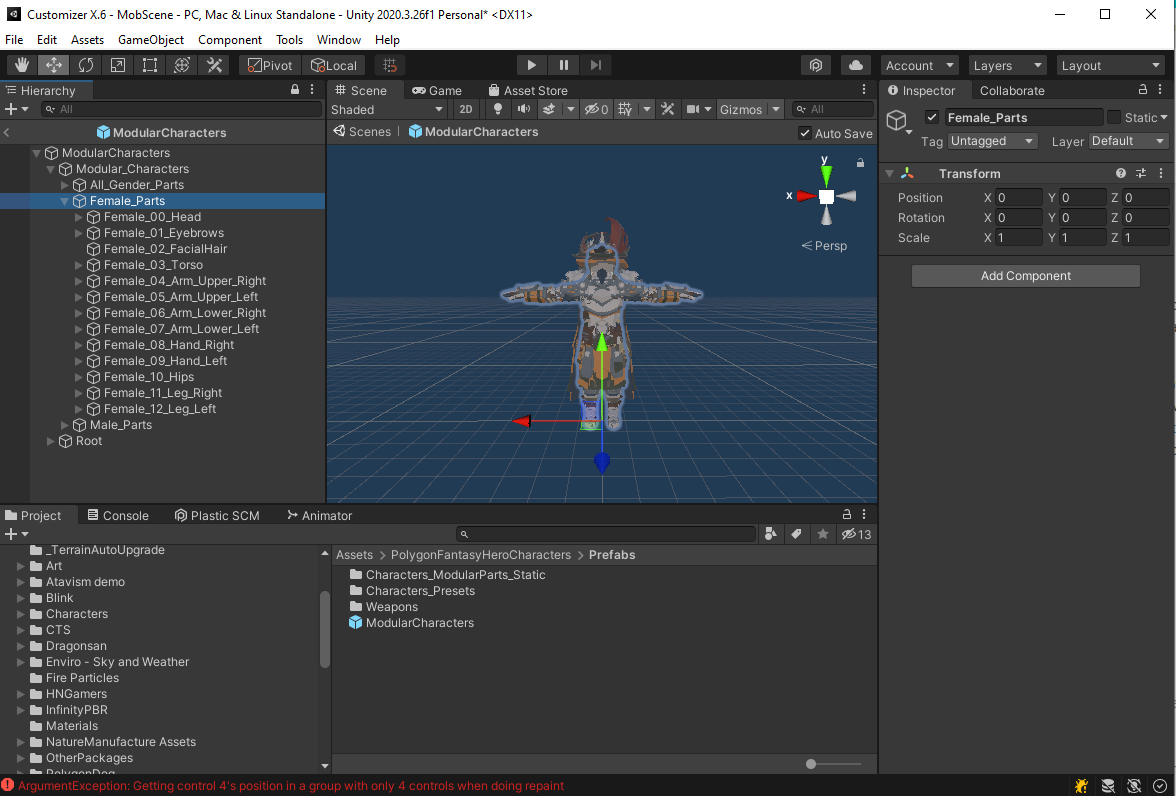Open Collab services icon in toolbar

tap(816, 65)
